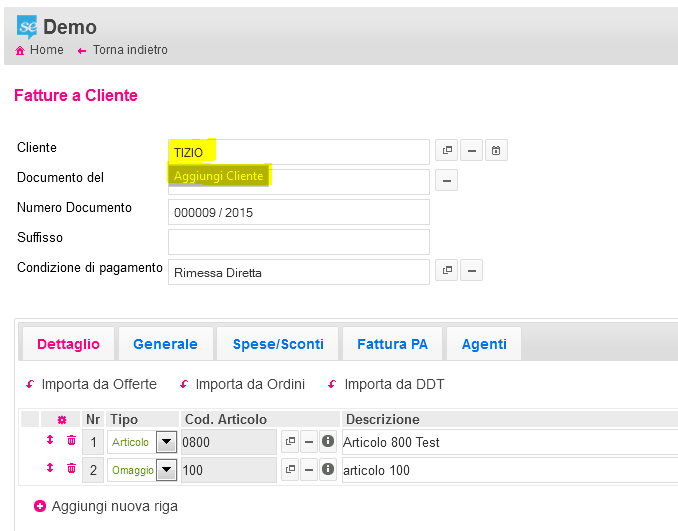Open the Spese/Sconti tab

coord(278,344)
